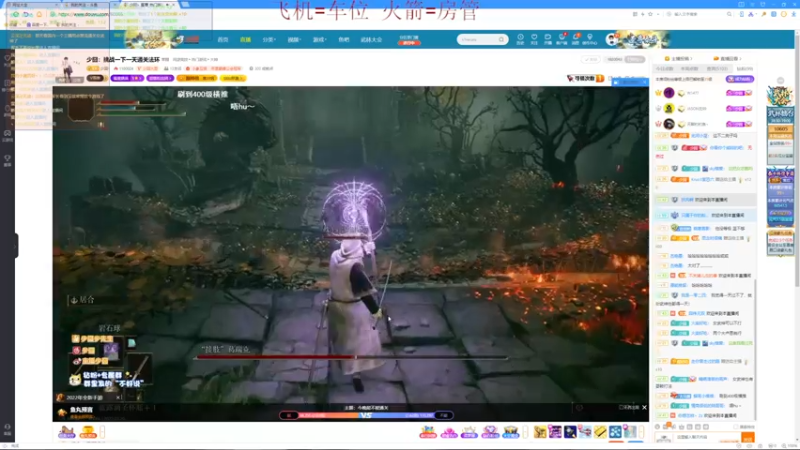Open the emoji icon in the chat toolbar
This screenshot has height=450, width=800.
[658, 427]
